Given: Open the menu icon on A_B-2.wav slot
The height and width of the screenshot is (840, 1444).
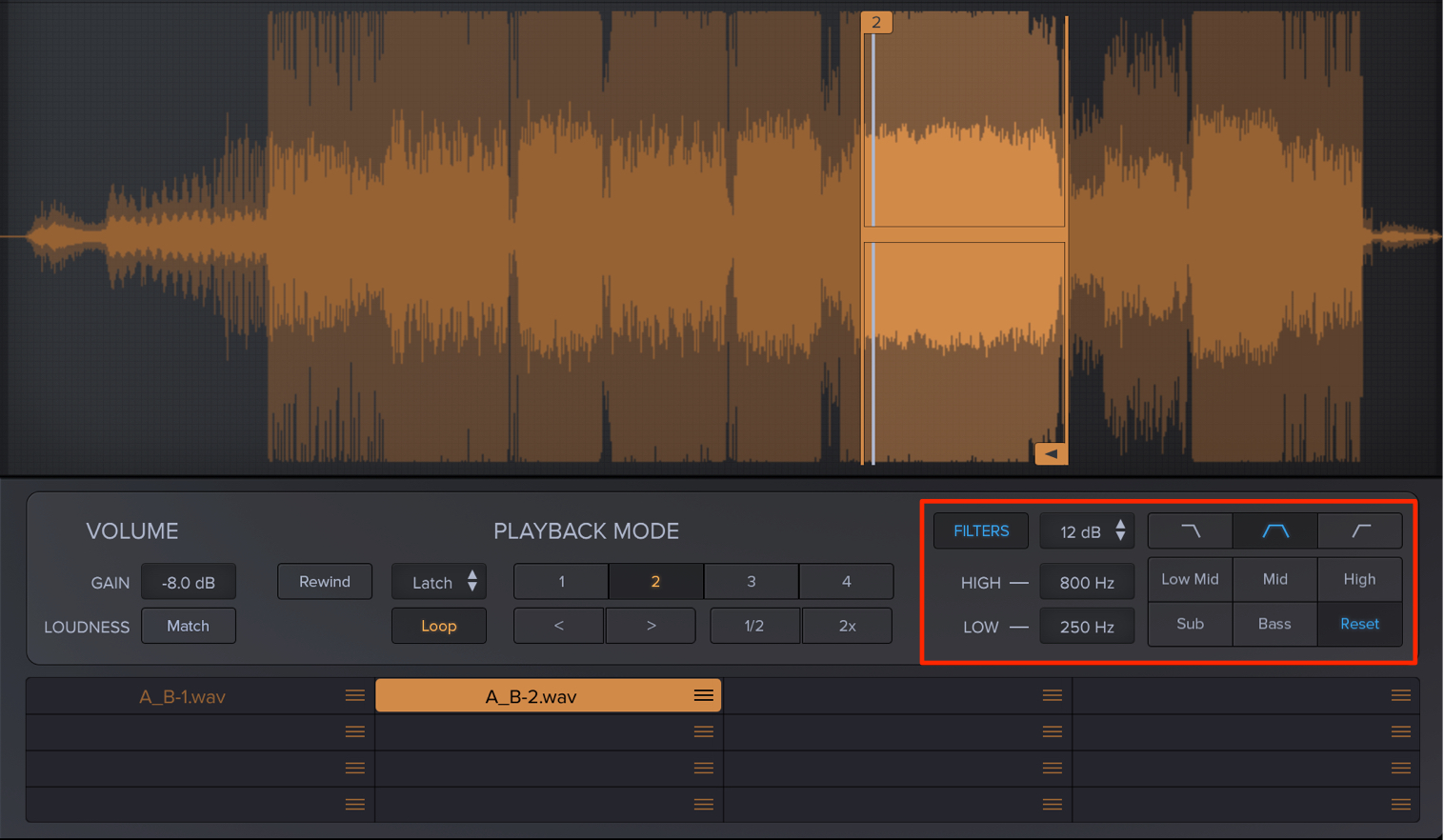Looking at the screenshot, I should (704, 696).
